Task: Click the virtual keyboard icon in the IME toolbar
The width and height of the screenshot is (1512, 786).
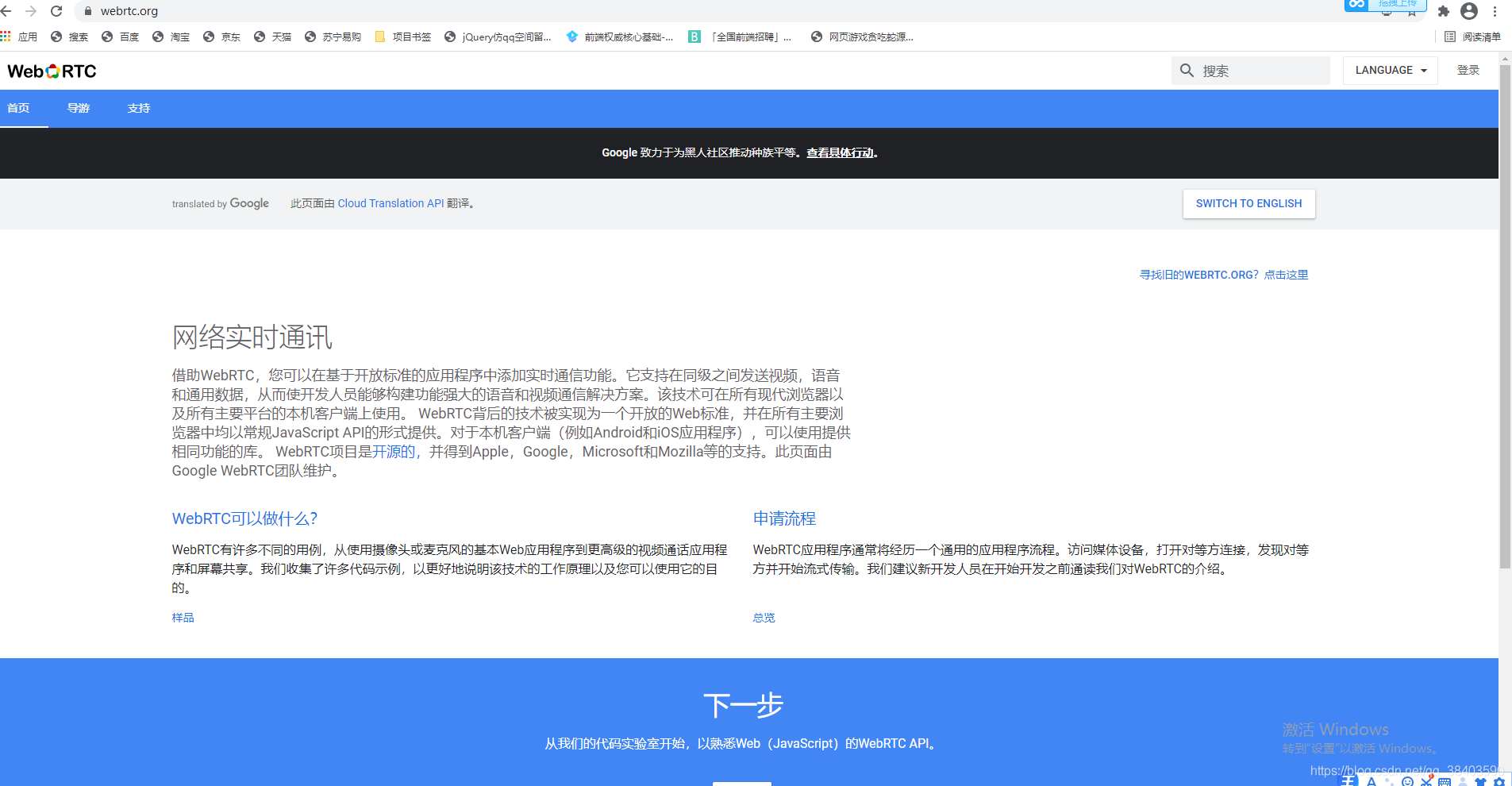Action: point(1445,782)
